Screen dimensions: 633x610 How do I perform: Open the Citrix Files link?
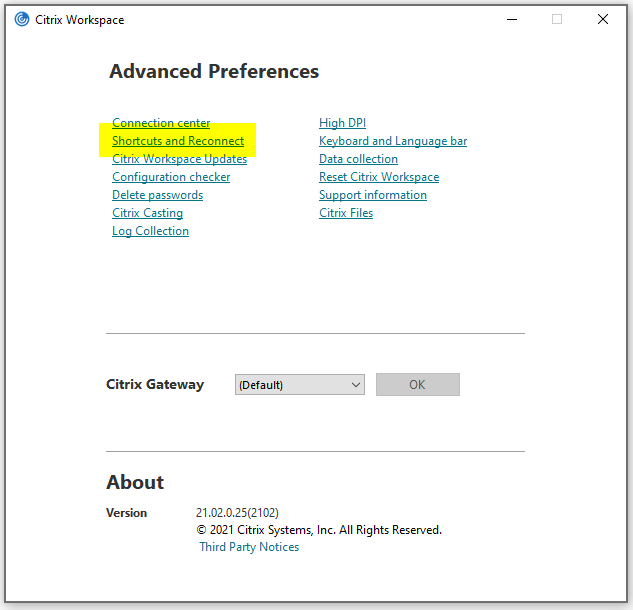tap(346, 213)
